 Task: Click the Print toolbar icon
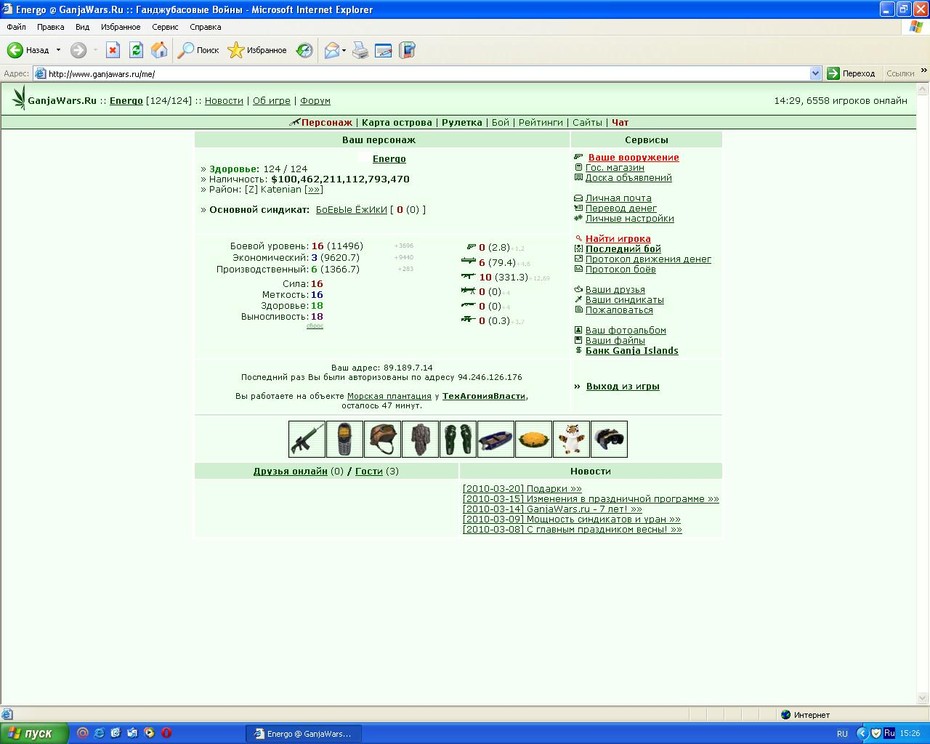point(360,50)
